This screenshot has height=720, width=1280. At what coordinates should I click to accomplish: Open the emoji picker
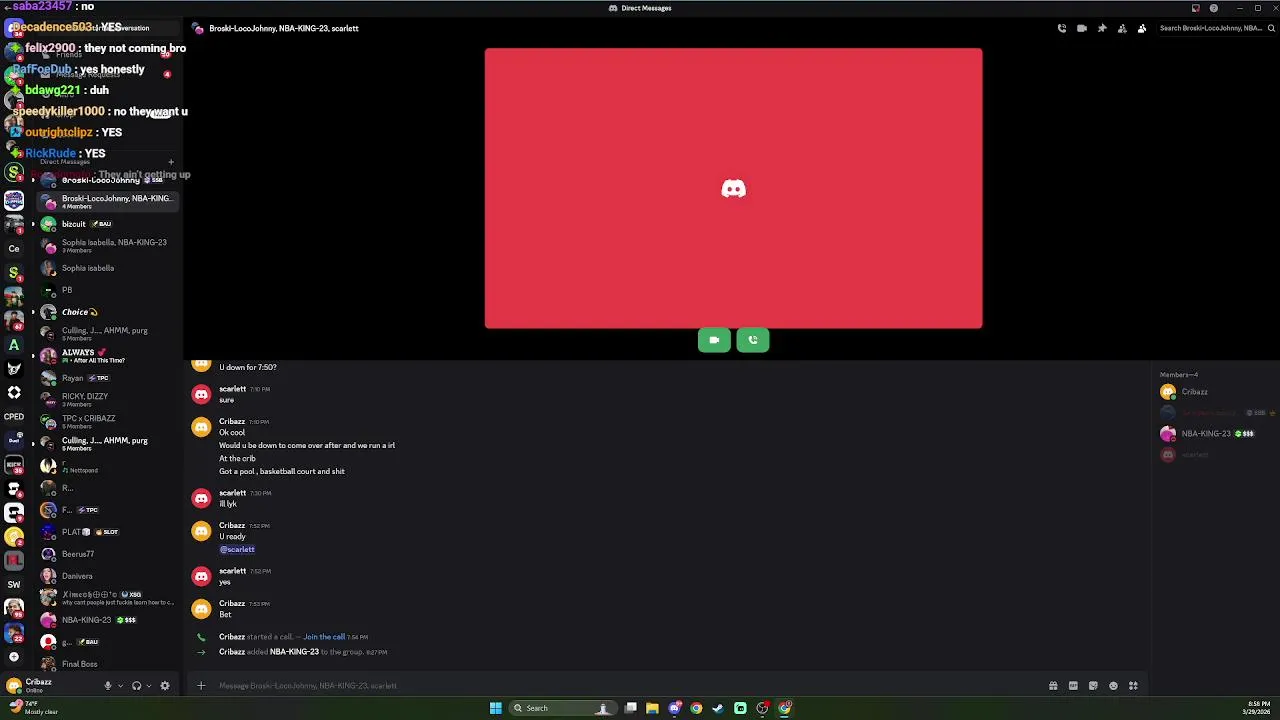point(1113,686)
